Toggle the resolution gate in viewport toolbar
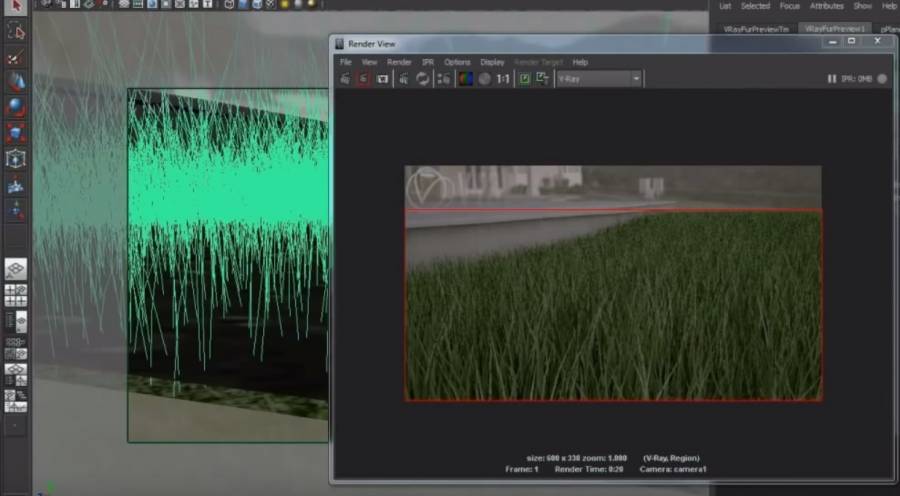The height and width of the screenshot is (496, 900). 152,4
